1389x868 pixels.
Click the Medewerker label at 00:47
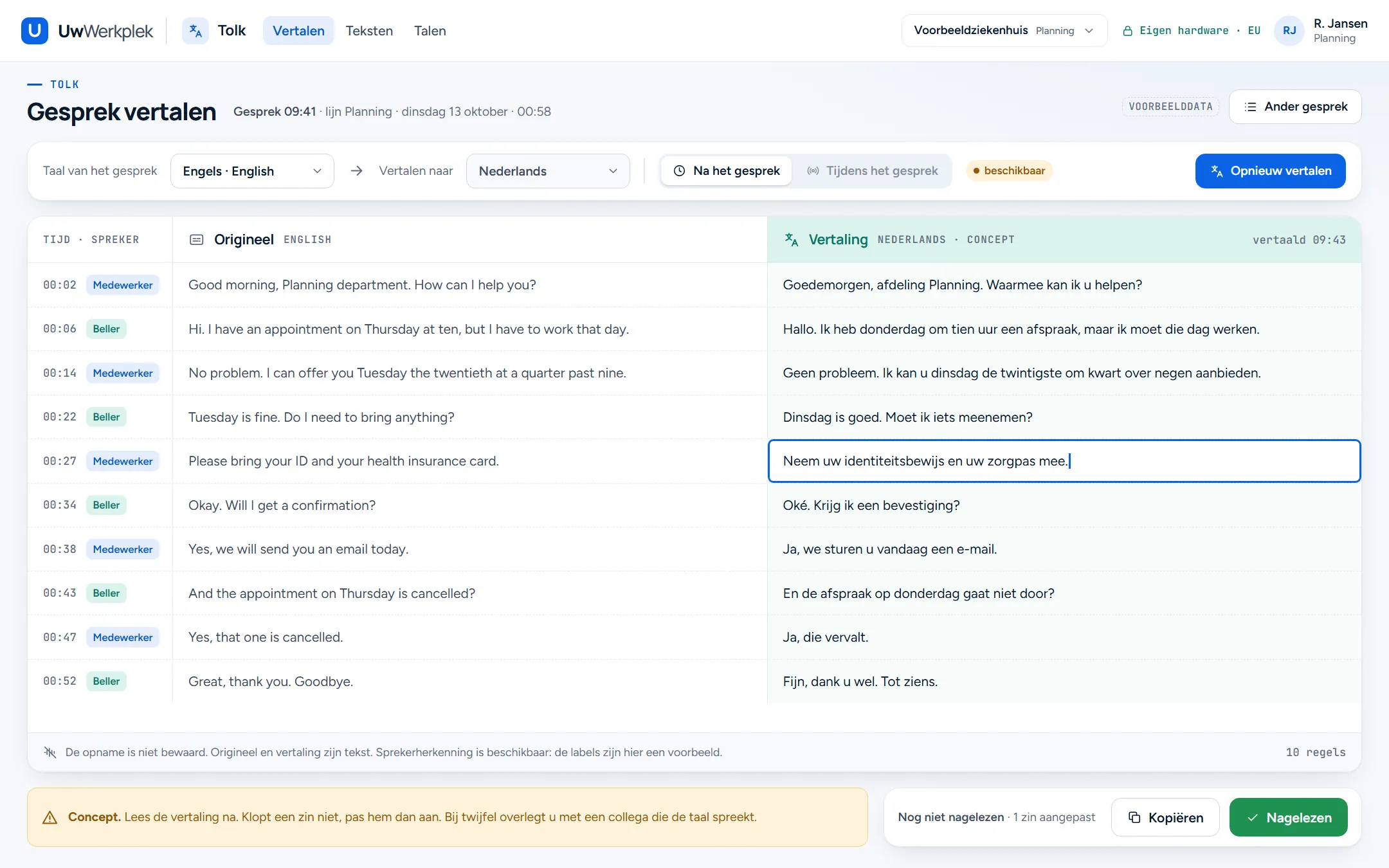pos(123,637)
